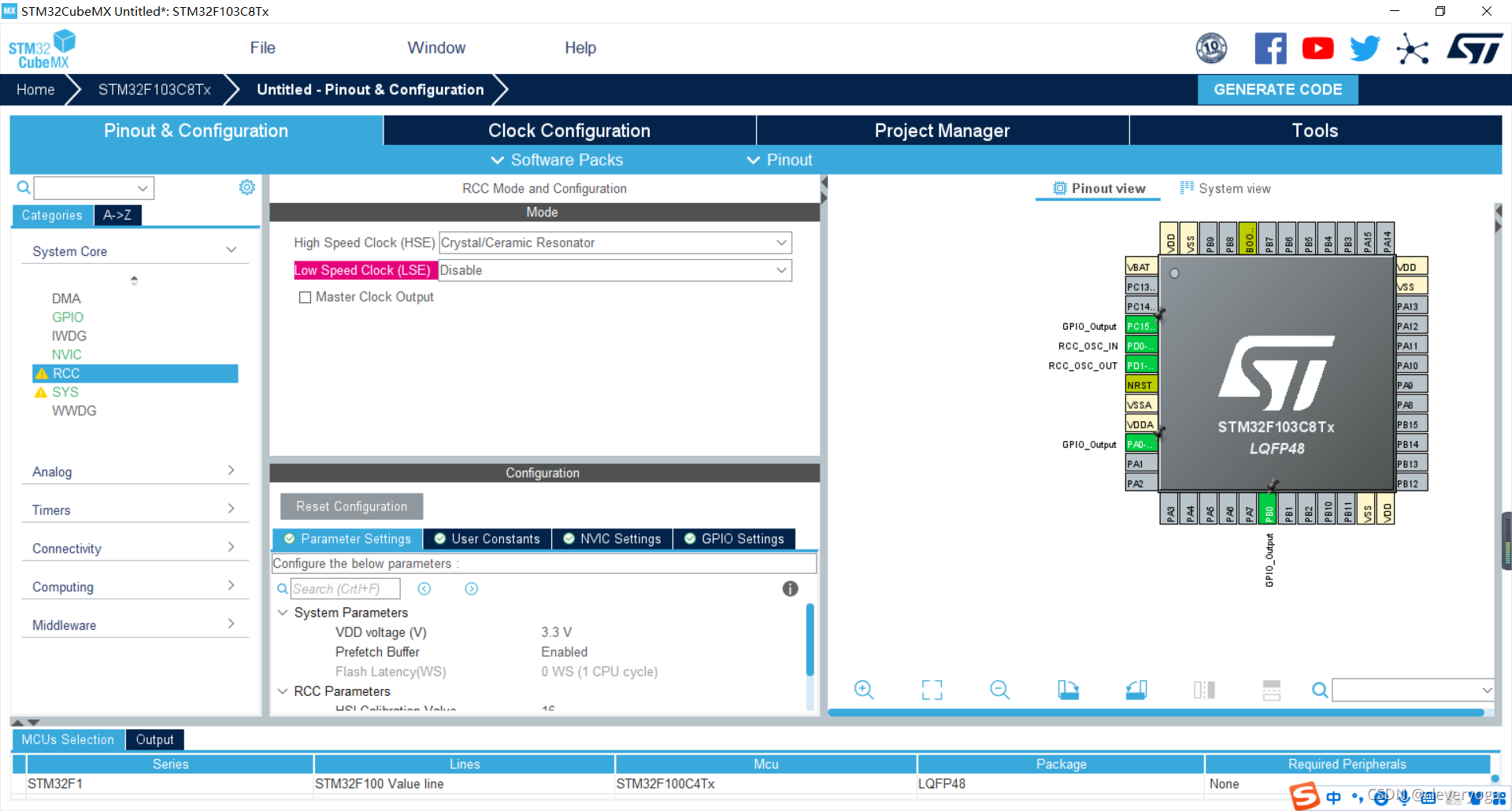
Task: Open the Output tab at bottom
Action: 154,739
